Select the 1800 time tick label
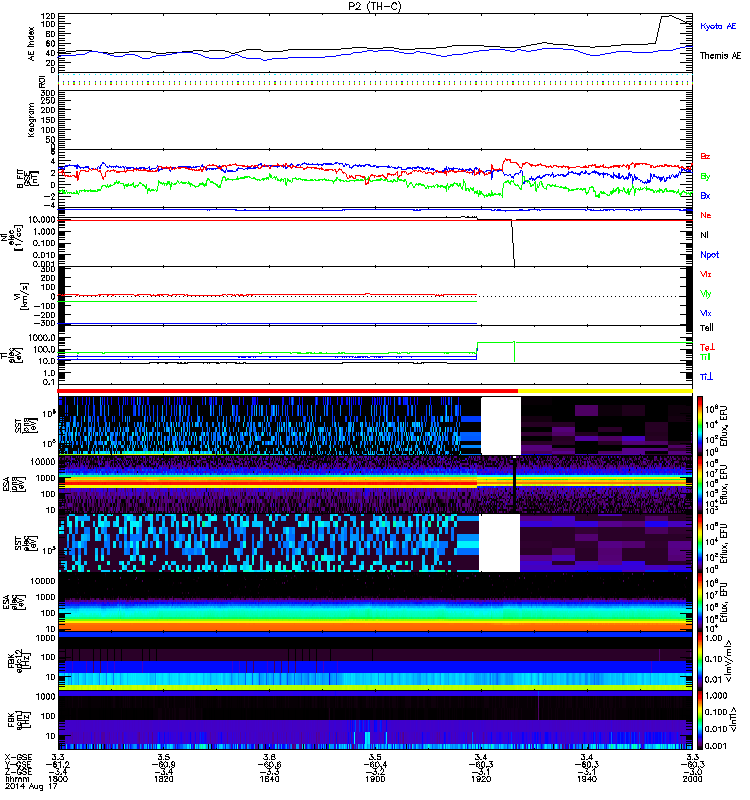 coord(58,779)
